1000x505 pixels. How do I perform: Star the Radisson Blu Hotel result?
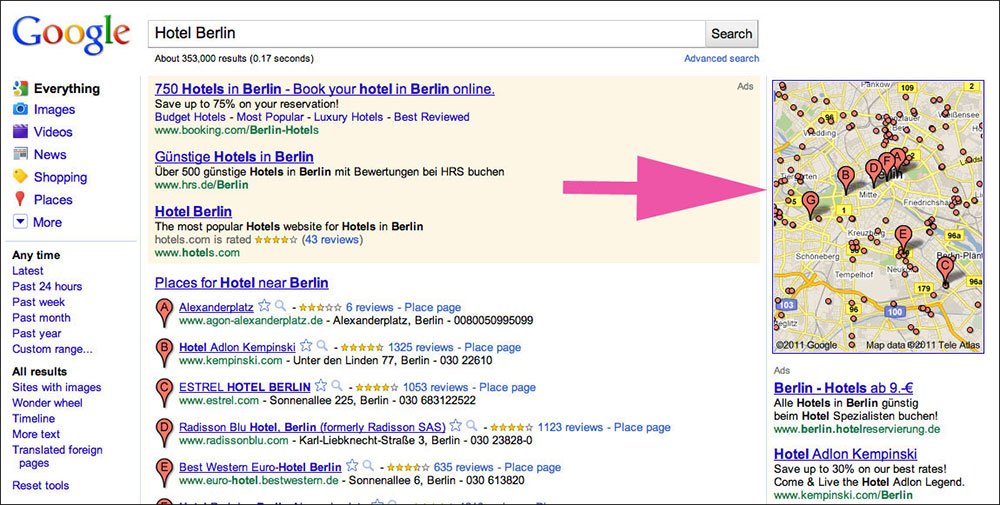pyautogui.click(x=455, y=425)
